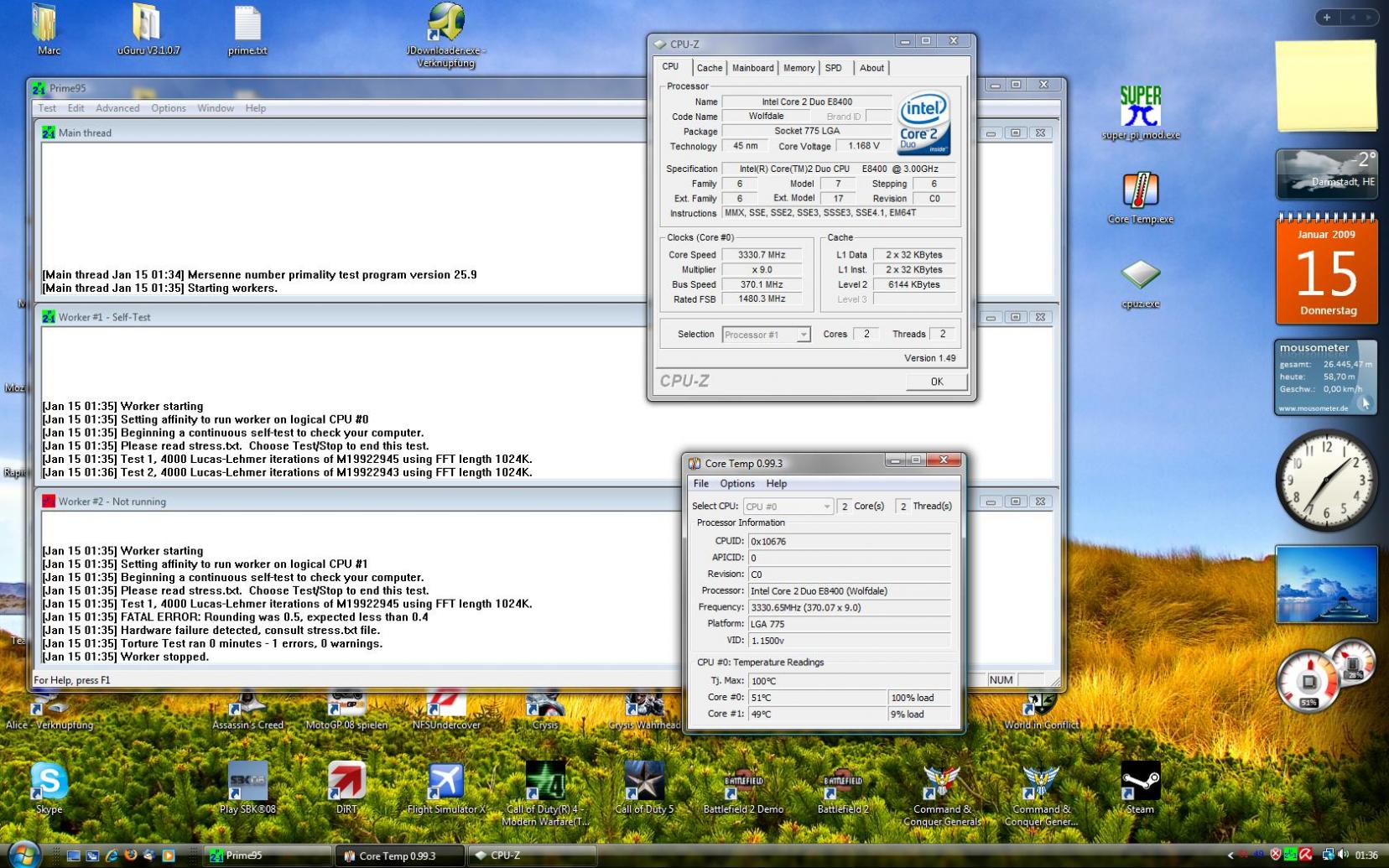Click the red security shield tray icon
The height and width of the screenshot is (868, 1389).
[x=1276, y=855]
